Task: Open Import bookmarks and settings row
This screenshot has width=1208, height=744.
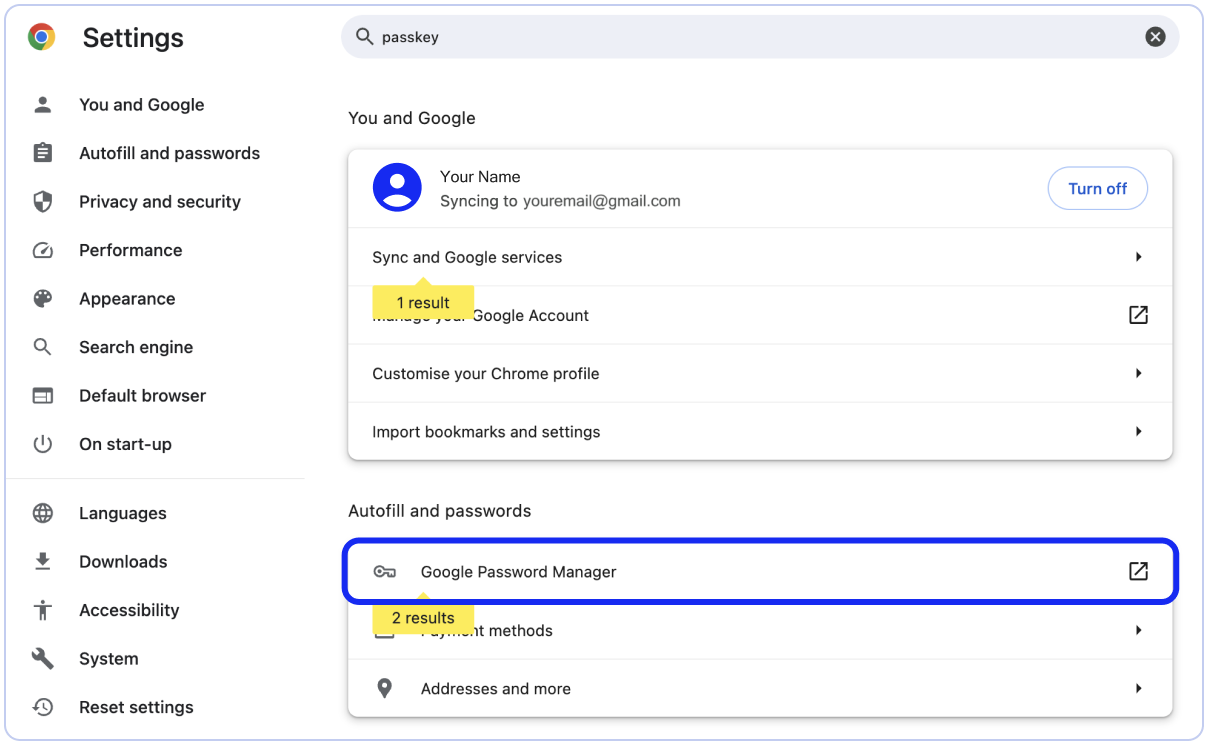Action: point(760,431)
